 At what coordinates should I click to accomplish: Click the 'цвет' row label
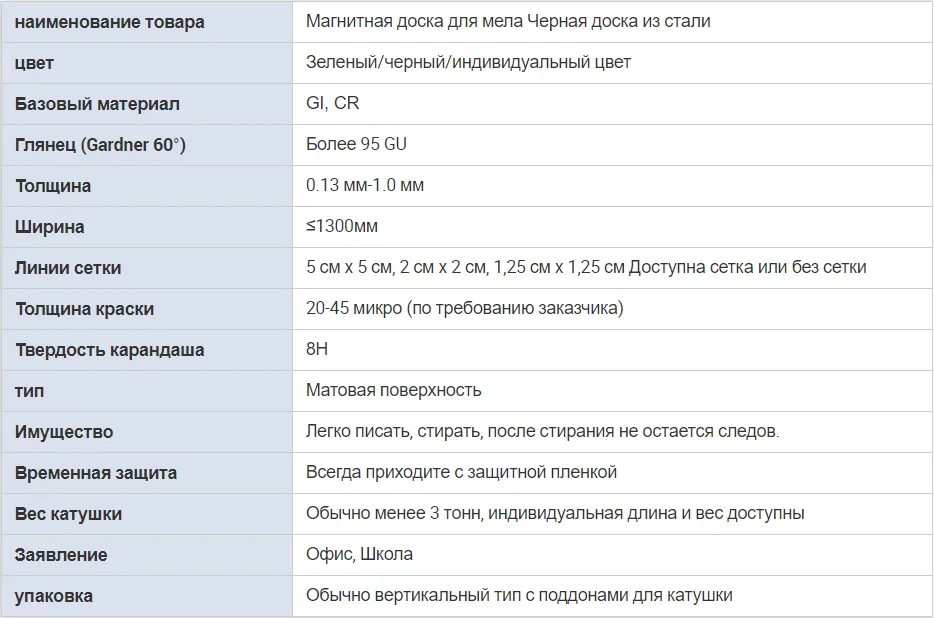[x=35, y=63]
